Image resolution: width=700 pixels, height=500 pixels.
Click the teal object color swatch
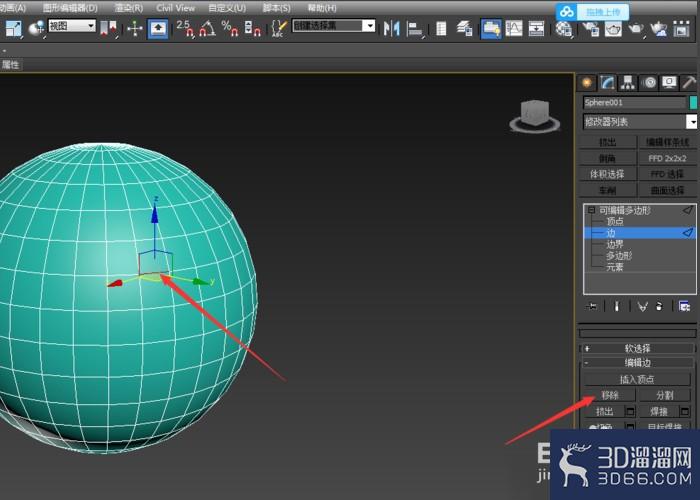(x=693, y=103)
